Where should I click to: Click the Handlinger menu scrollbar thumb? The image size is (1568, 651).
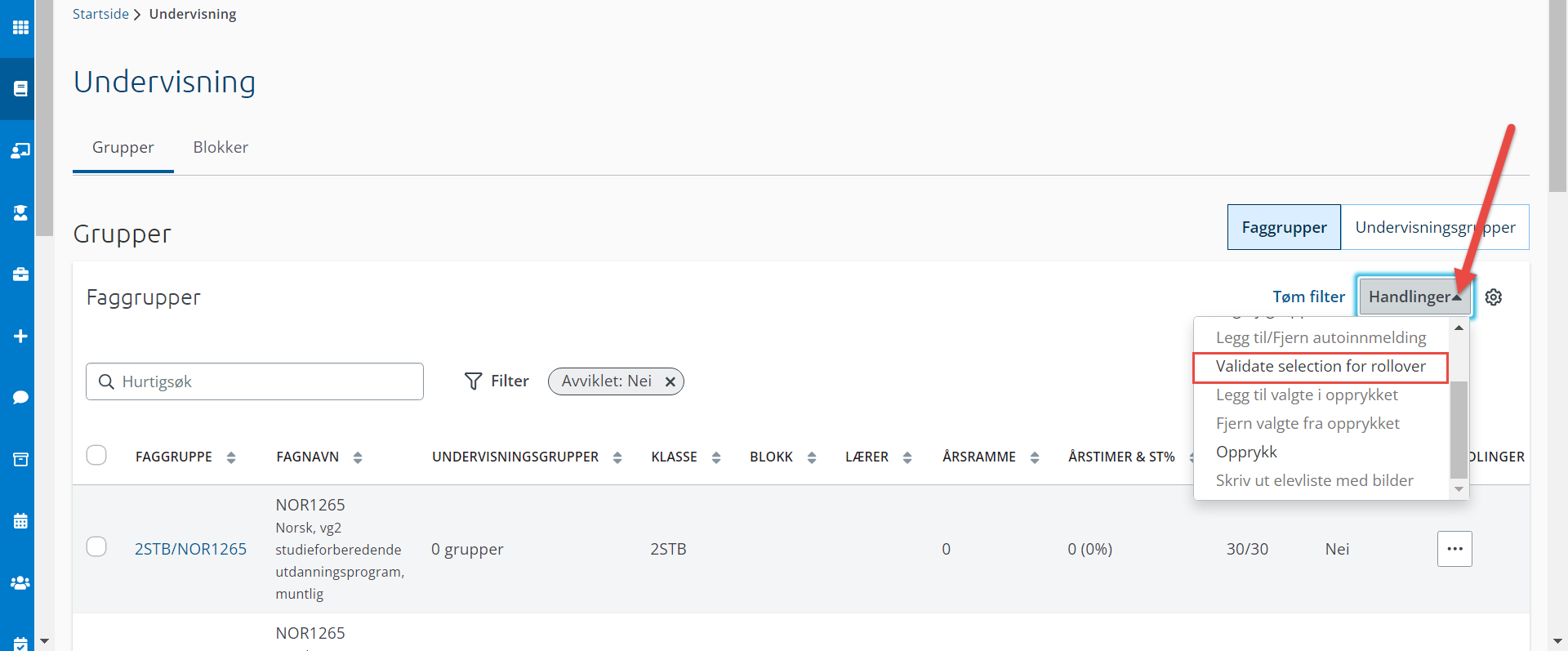[x=1459, y=429]
